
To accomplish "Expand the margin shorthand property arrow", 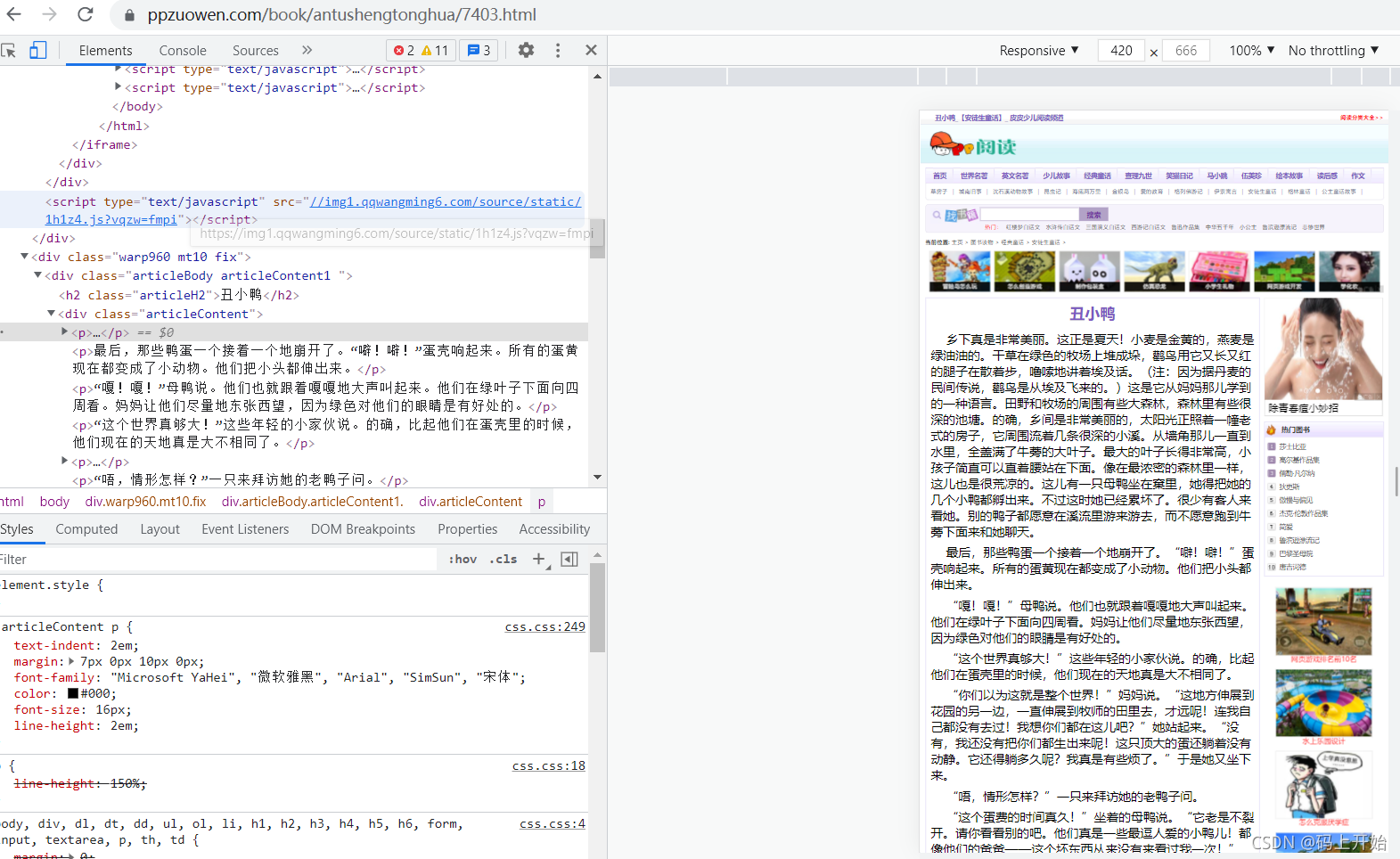I will point(71,661).
